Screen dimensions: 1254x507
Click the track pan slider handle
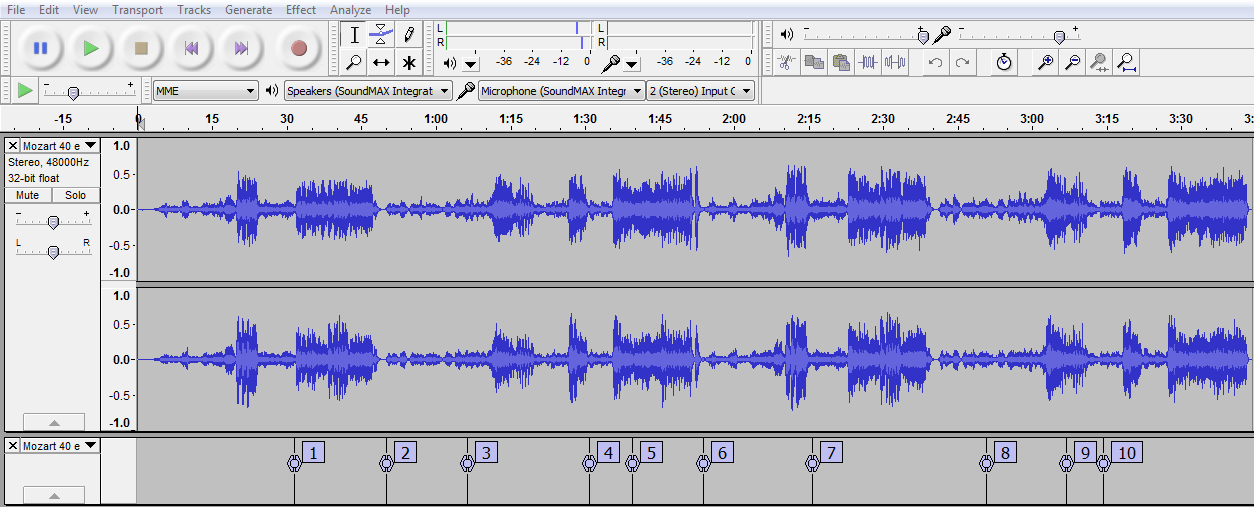coord(53,251)
